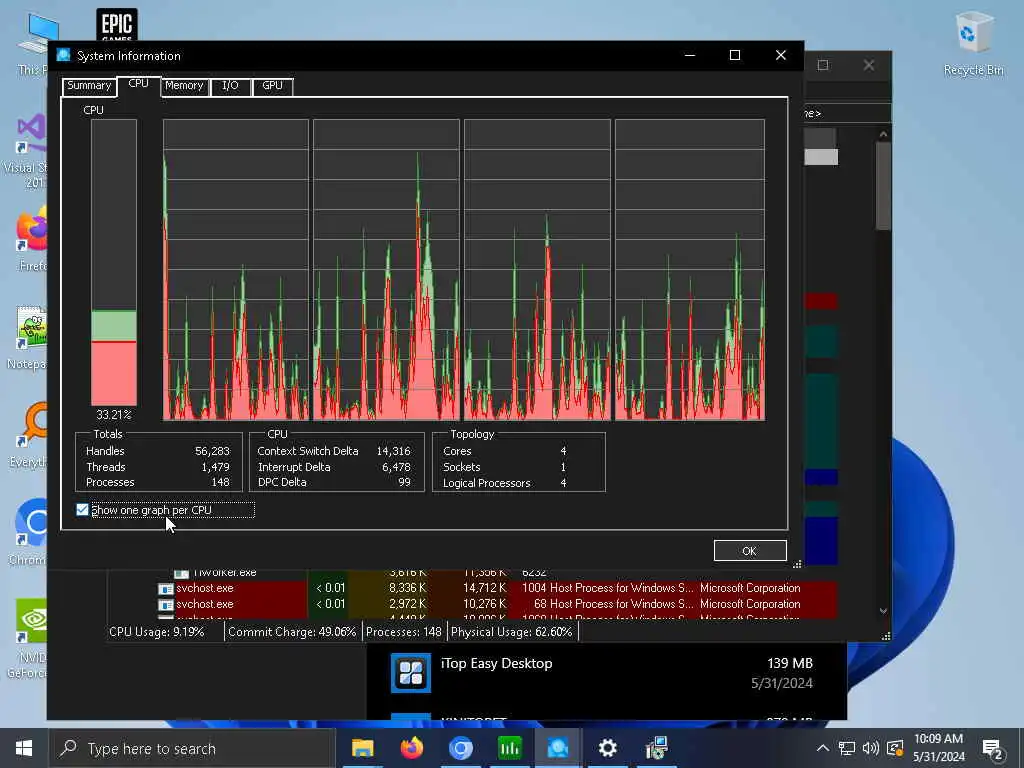Click the background window vertical scrollbar thumb
Screen dimensions: 1024x768
pyautogui.click(x=883, y=186)
